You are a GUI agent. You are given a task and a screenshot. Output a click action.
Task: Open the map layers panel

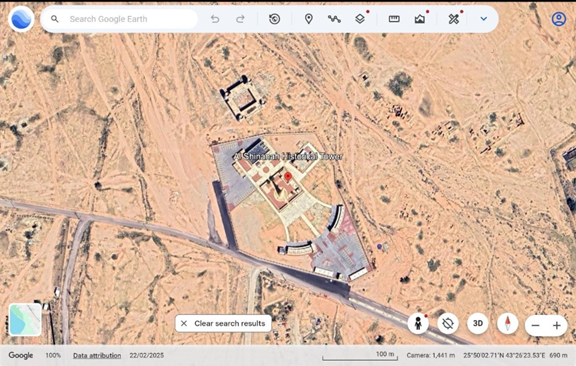(x=360, y=19)
